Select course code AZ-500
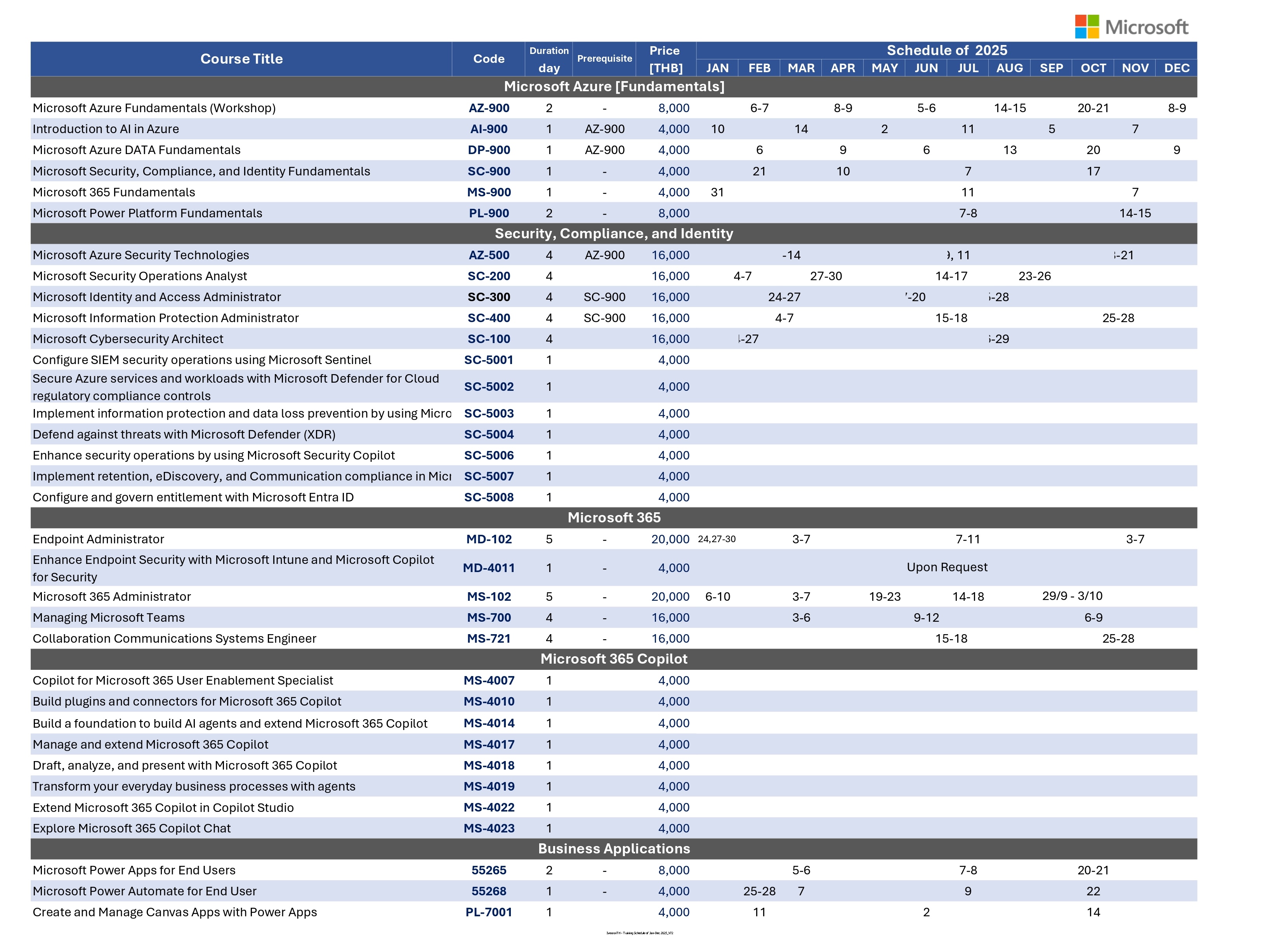 pyautogui.click(x=489, y=255)
